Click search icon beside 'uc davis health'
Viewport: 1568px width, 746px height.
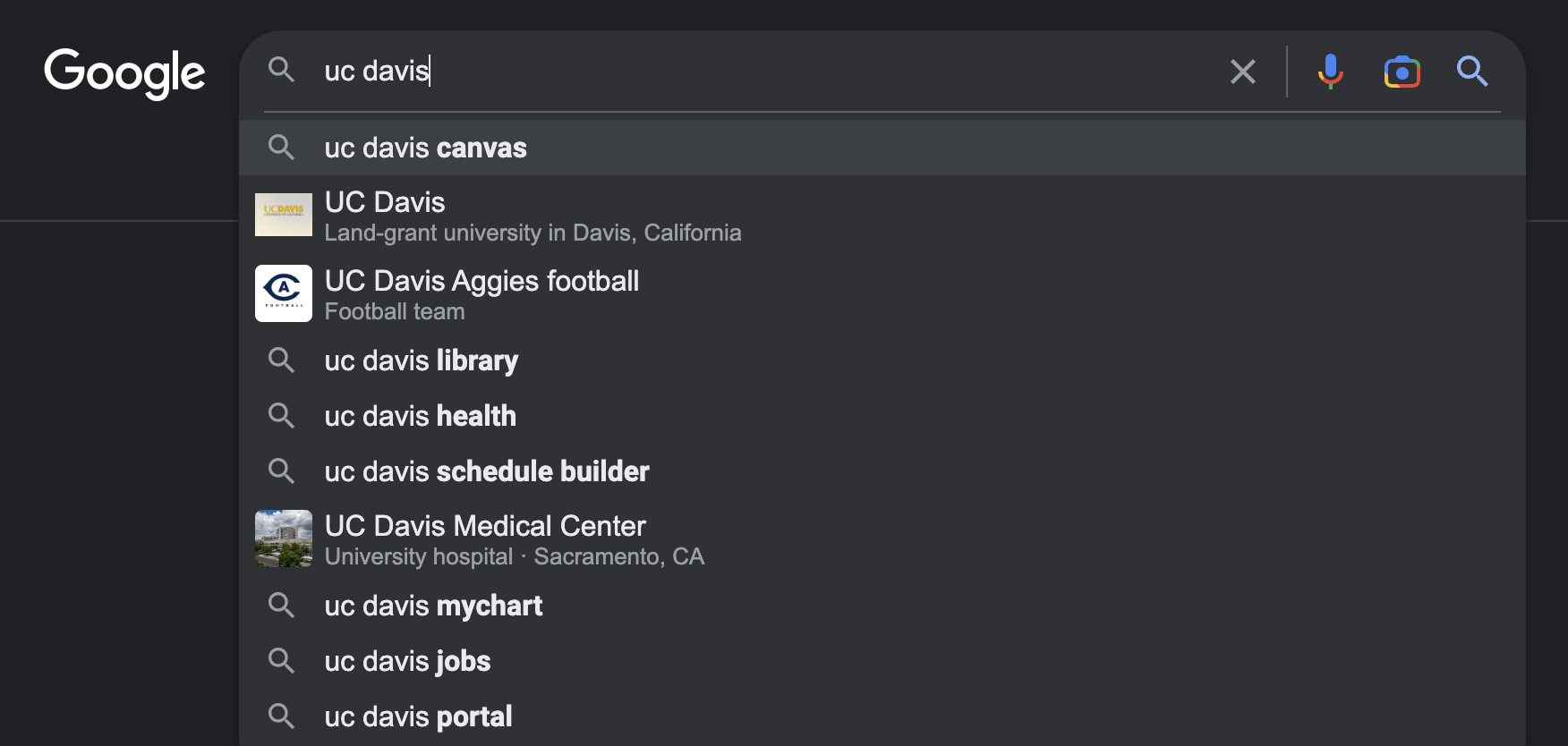(x=282, y=415)
